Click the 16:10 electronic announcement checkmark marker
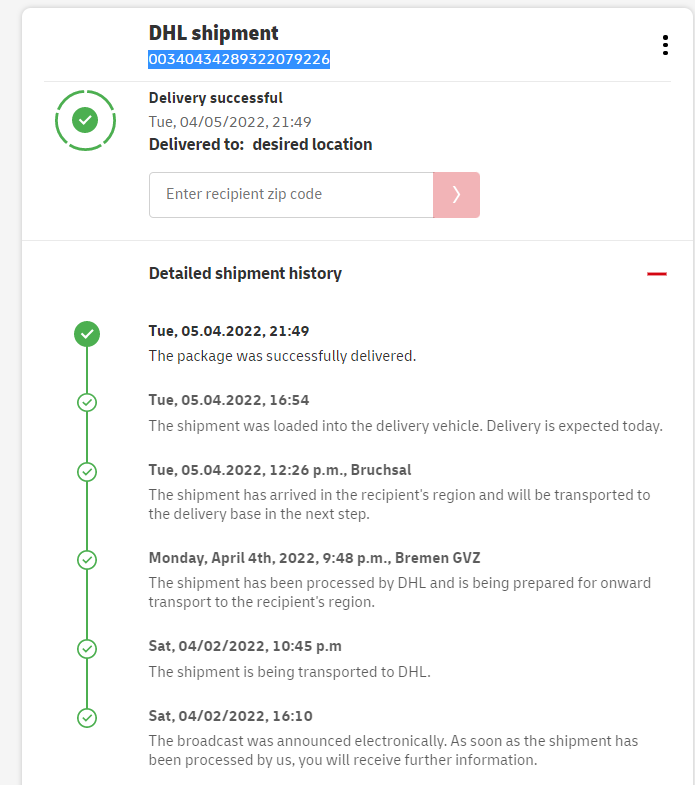Screen dimensions: 695x785 pos(87,717)
